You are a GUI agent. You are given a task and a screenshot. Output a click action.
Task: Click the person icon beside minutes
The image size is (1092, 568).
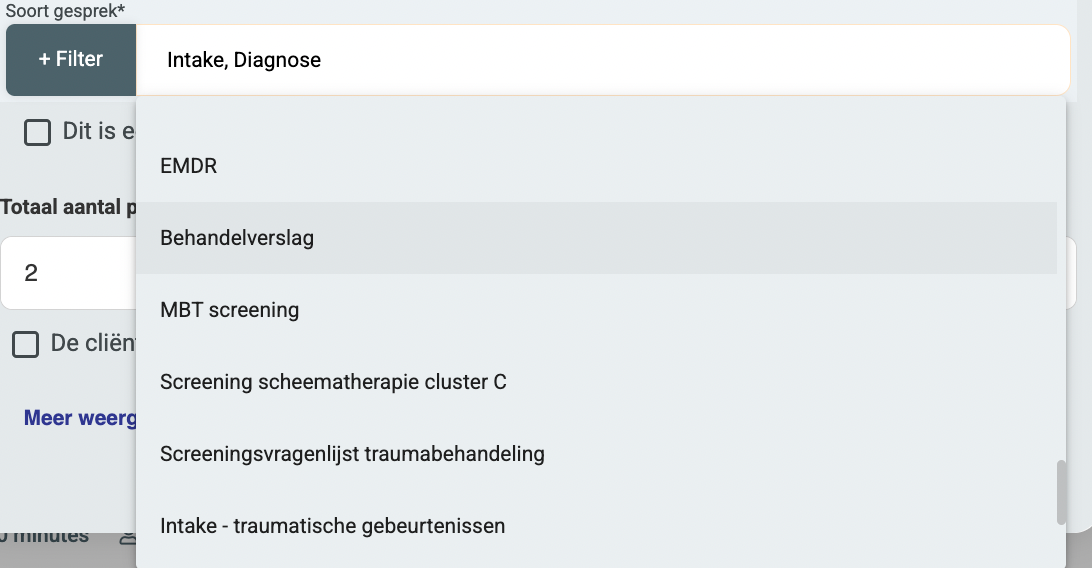click(x=127, y=537)
